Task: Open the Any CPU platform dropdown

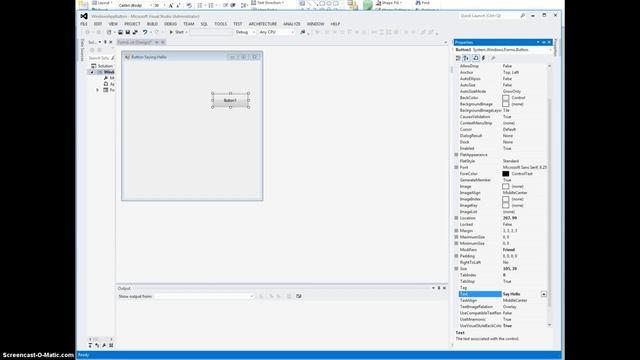Action: pyautogui.click(x=276, y=32)
